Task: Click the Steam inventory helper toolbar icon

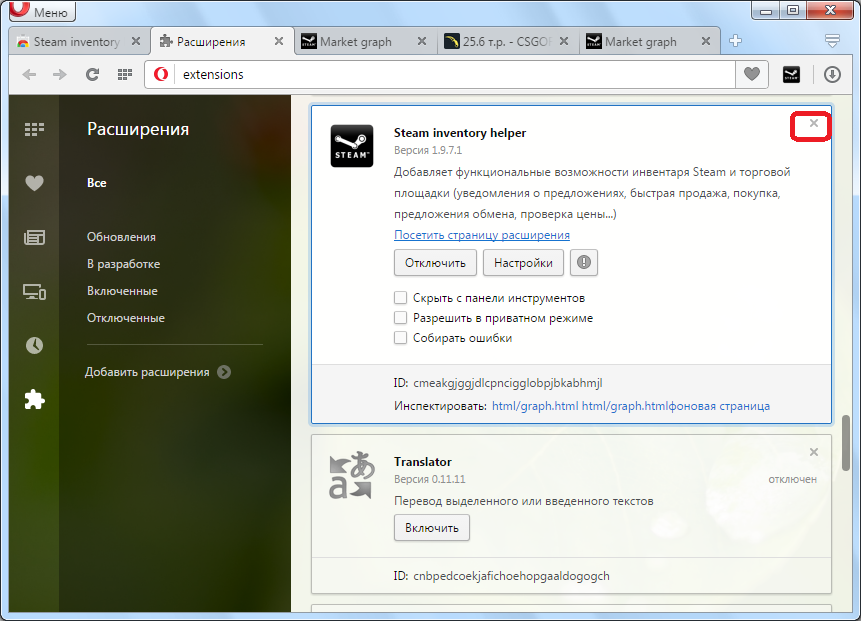Action: pyautogui.click(x=791, y=74)
